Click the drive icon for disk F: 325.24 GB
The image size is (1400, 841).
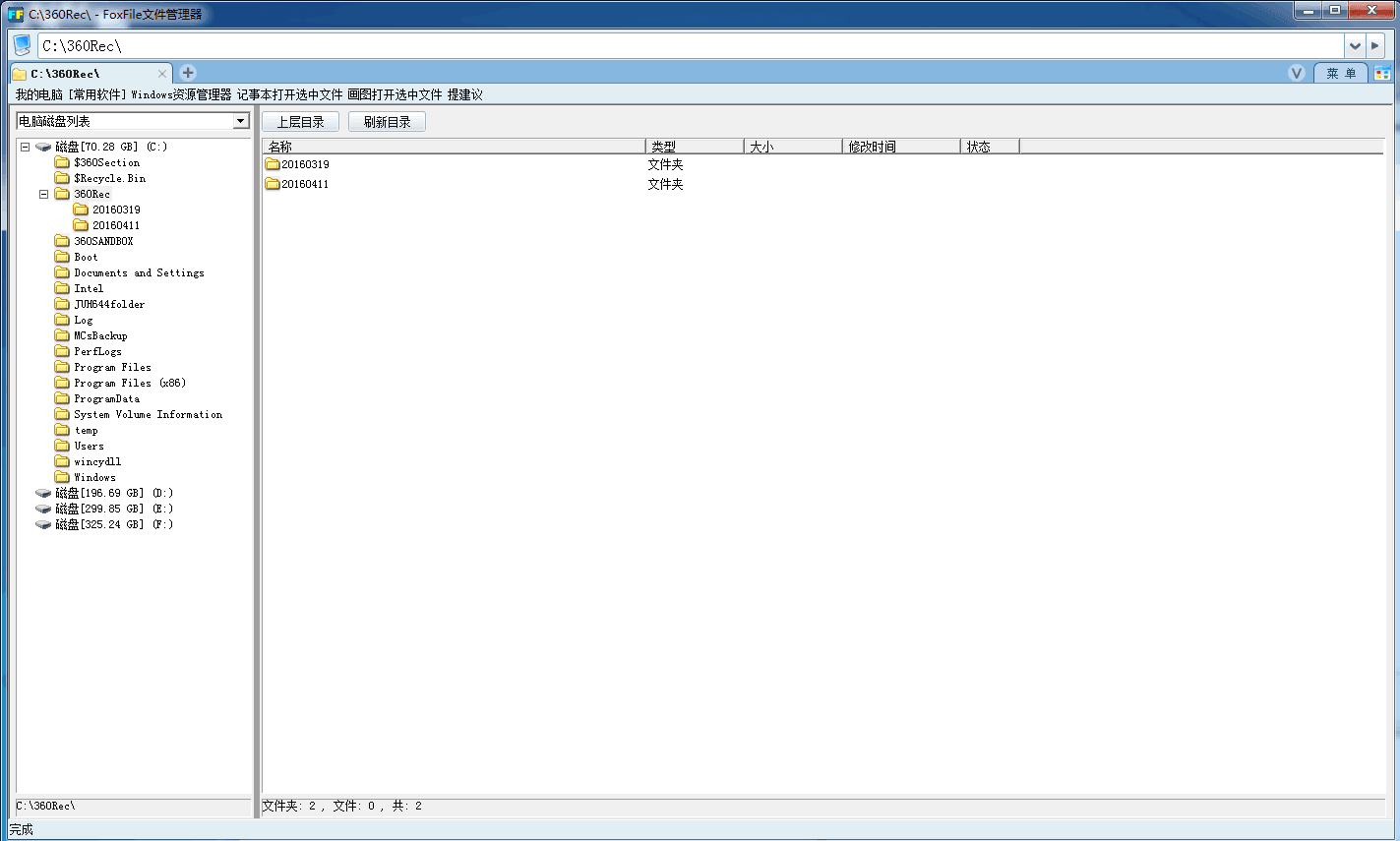pyautogui.click(x=43, y=524)
